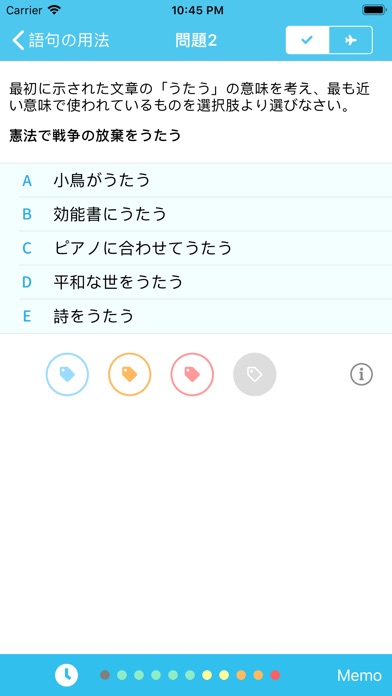Tap the clock timer icon
This screenshot has height=696, width=392.
(67, 675)
